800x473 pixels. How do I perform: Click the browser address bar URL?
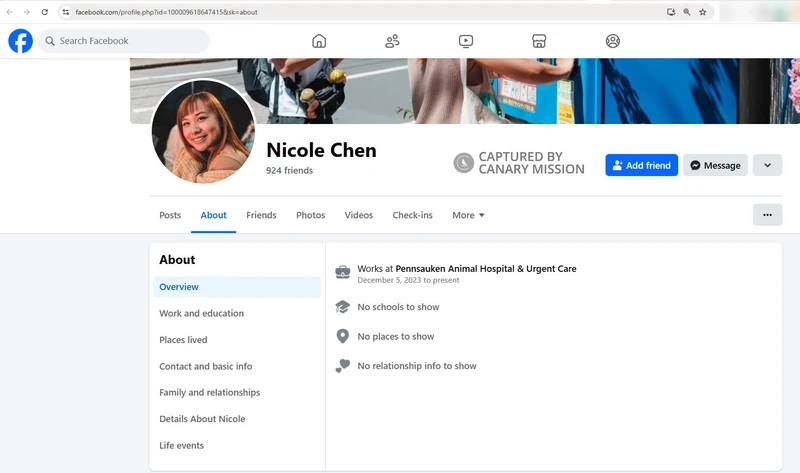tap(166, 12)
